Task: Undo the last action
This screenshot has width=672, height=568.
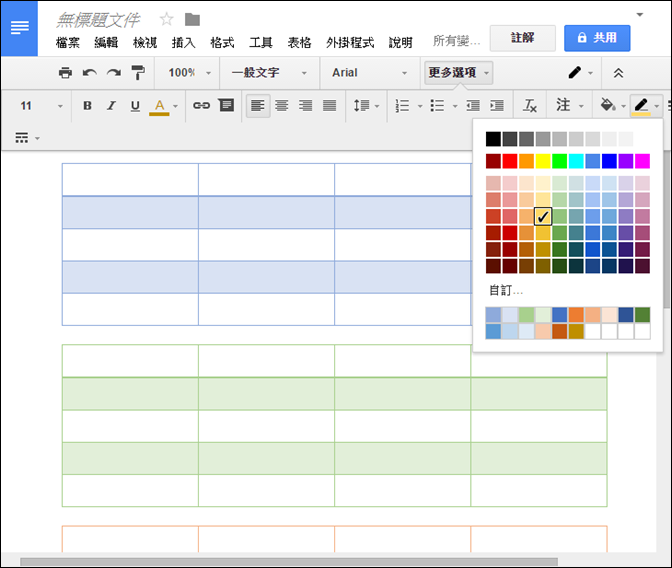Action: pyautogui.click(x=89, y=73)
